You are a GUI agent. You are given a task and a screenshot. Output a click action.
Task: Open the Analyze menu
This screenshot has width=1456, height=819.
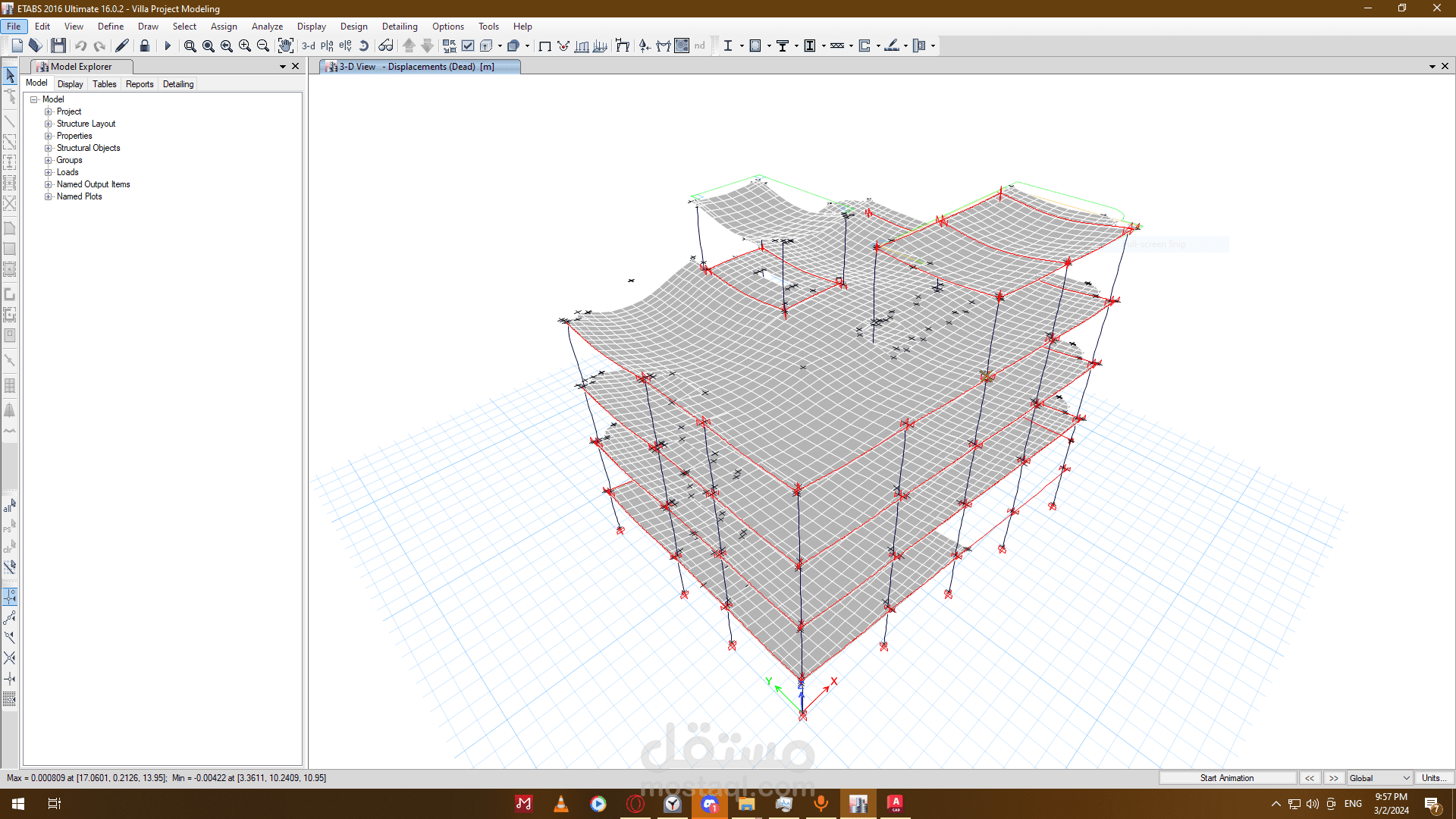point(267,27)
